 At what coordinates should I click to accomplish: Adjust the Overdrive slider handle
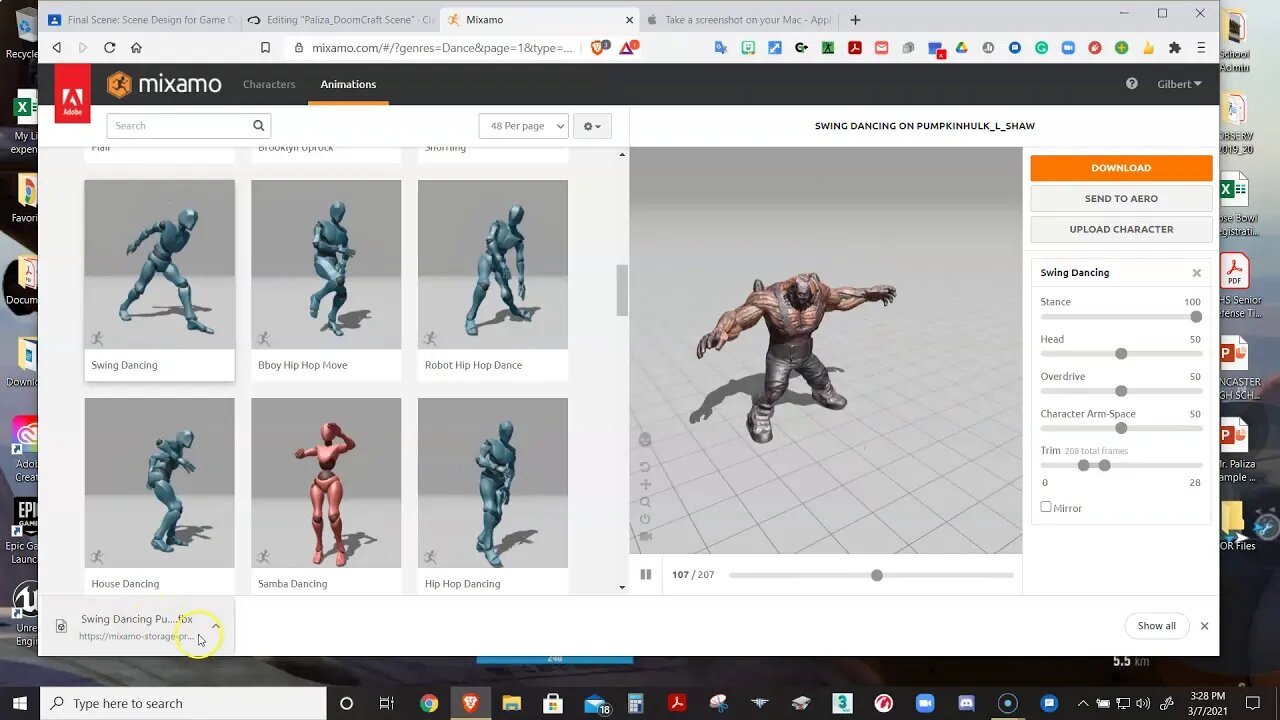coord(1121,391)
